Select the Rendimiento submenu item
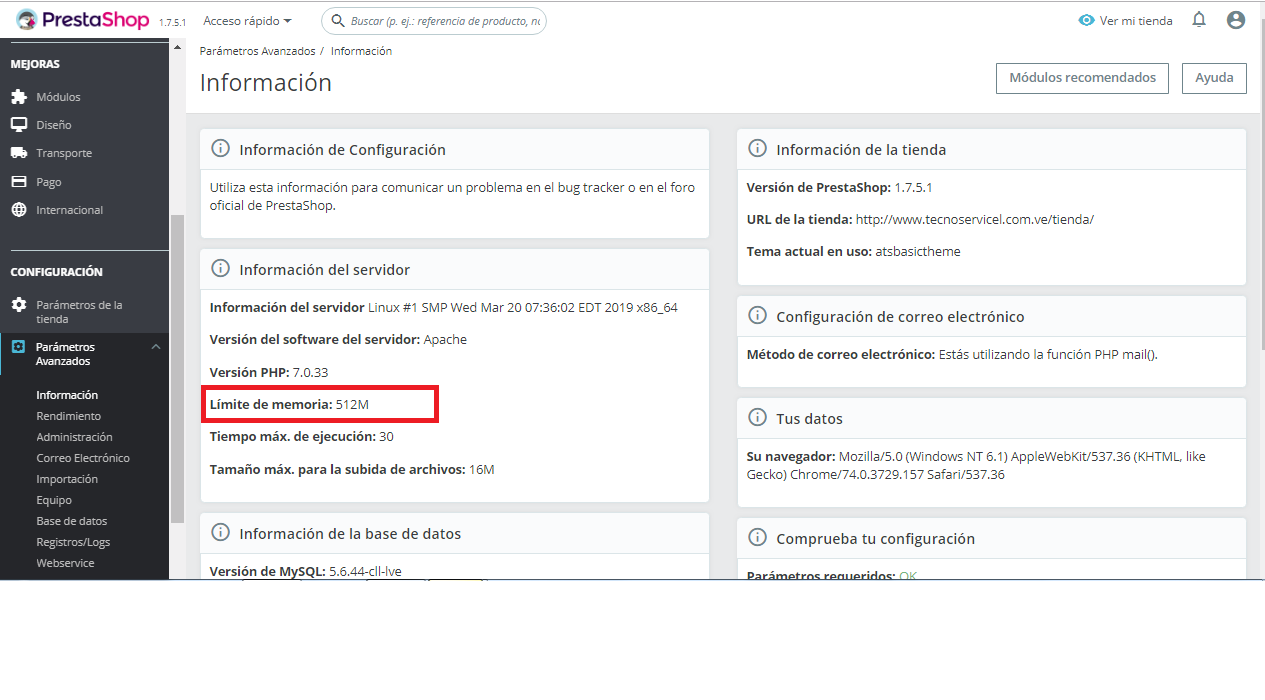The height and width of the screenshot is (700, 1265). pos(69,416)
